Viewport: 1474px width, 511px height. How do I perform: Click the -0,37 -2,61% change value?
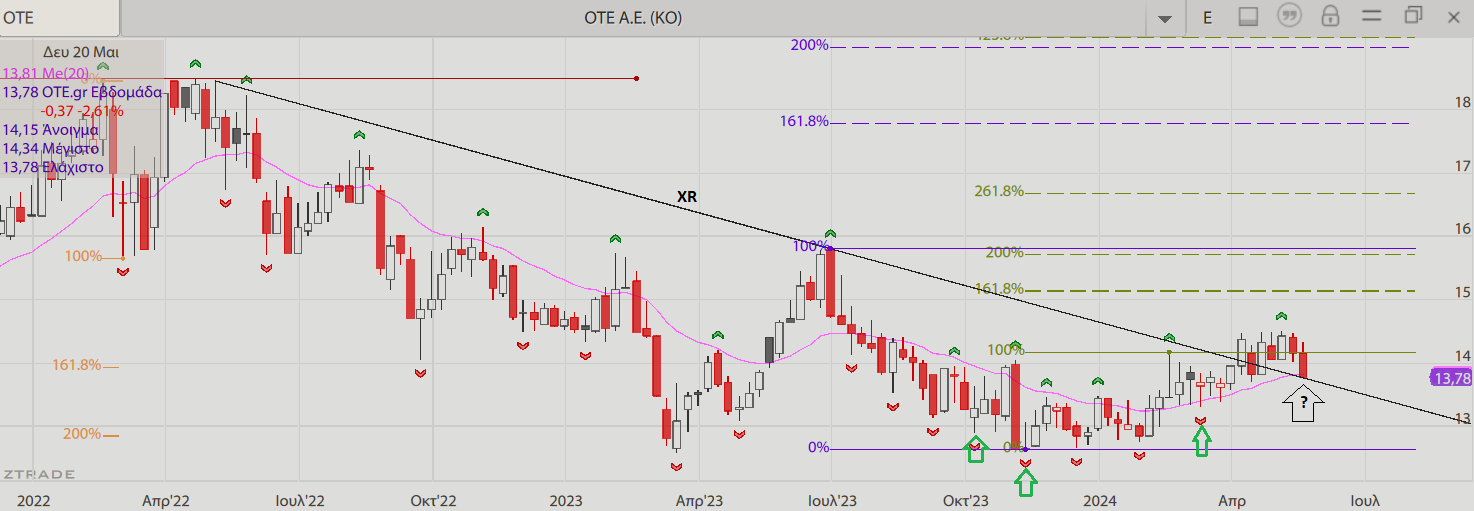click(82, 111)
